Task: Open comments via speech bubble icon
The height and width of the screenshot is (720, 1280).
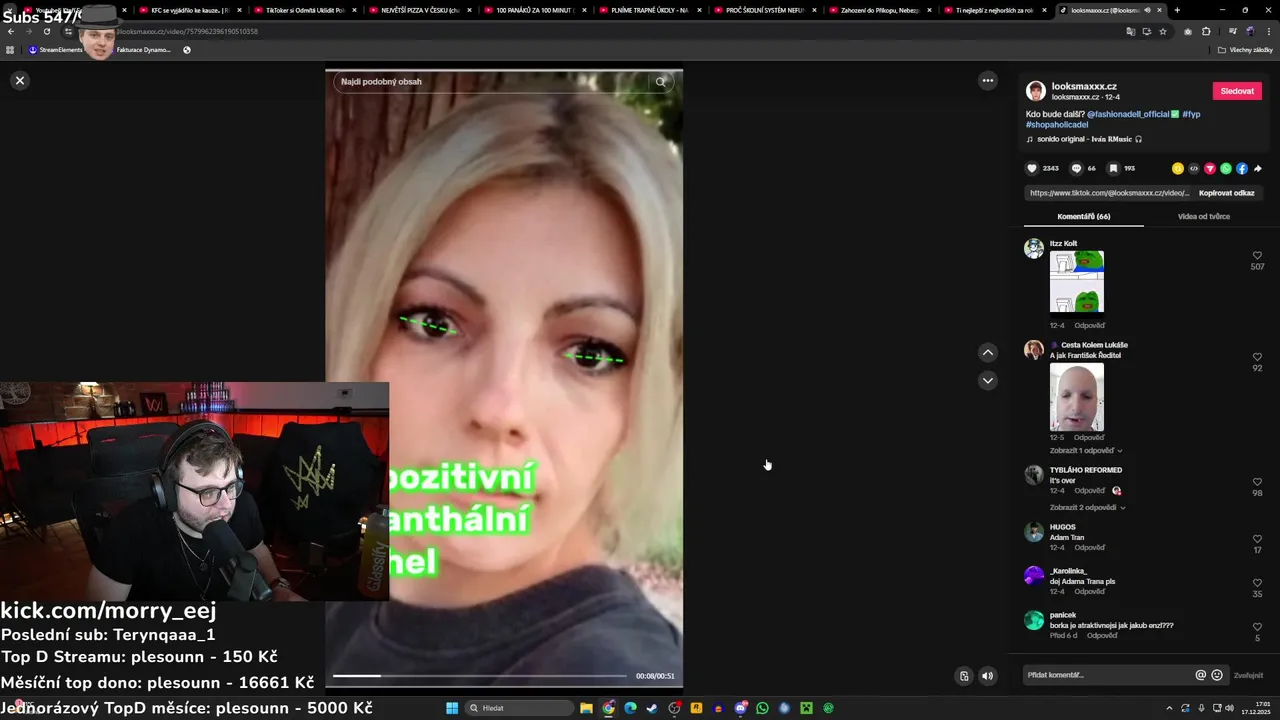Action: pyautogui.click(x=1076, y=168)
